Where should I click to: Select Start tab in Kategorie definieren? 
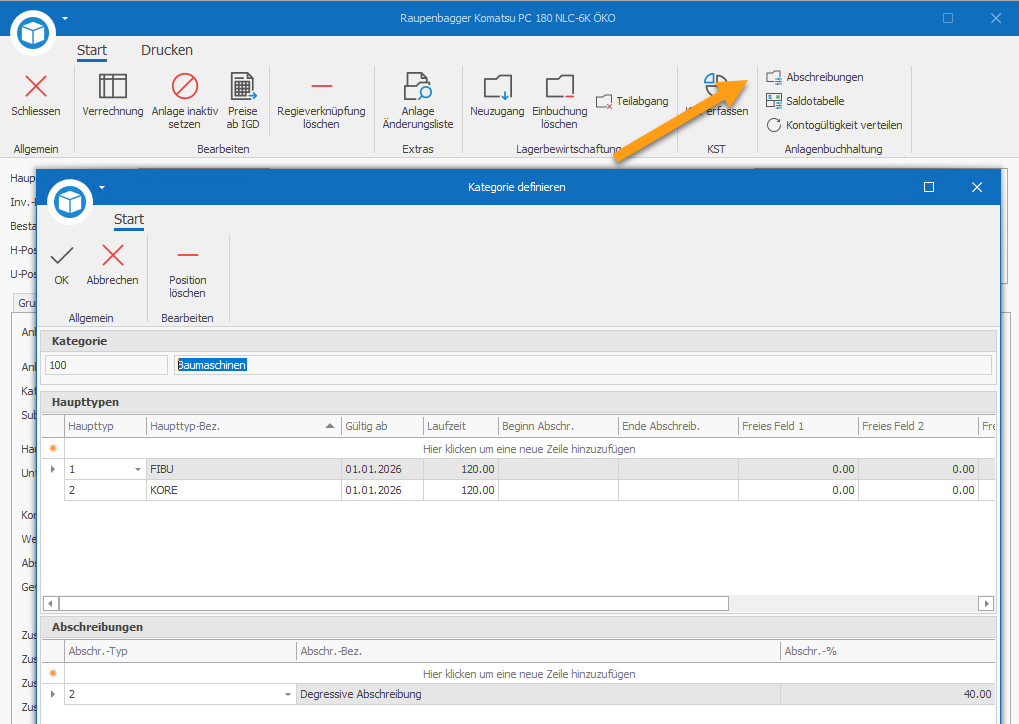(x=129, y=219)
